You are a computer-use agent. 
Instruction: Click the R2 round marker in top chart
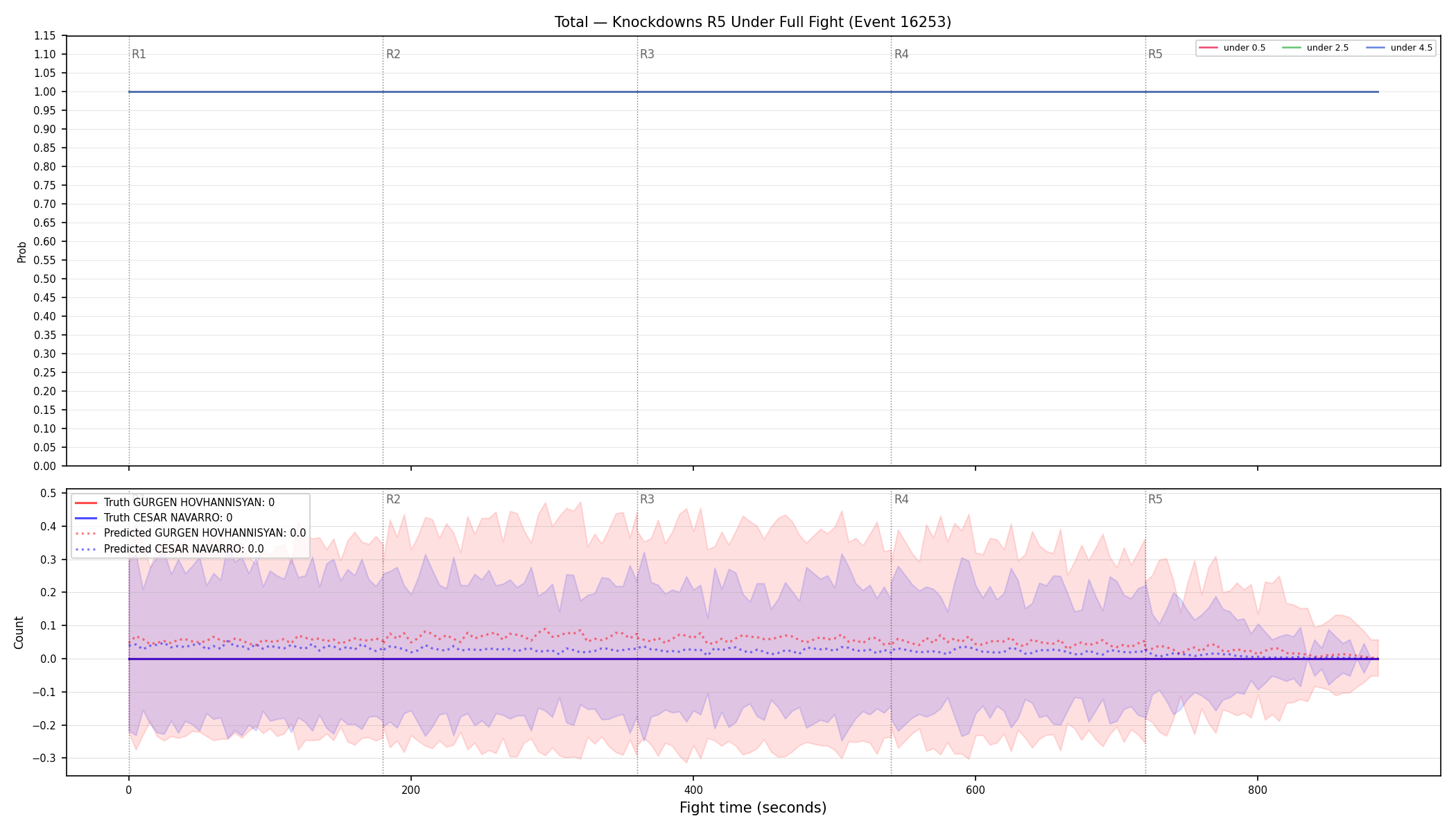(393, 54)
